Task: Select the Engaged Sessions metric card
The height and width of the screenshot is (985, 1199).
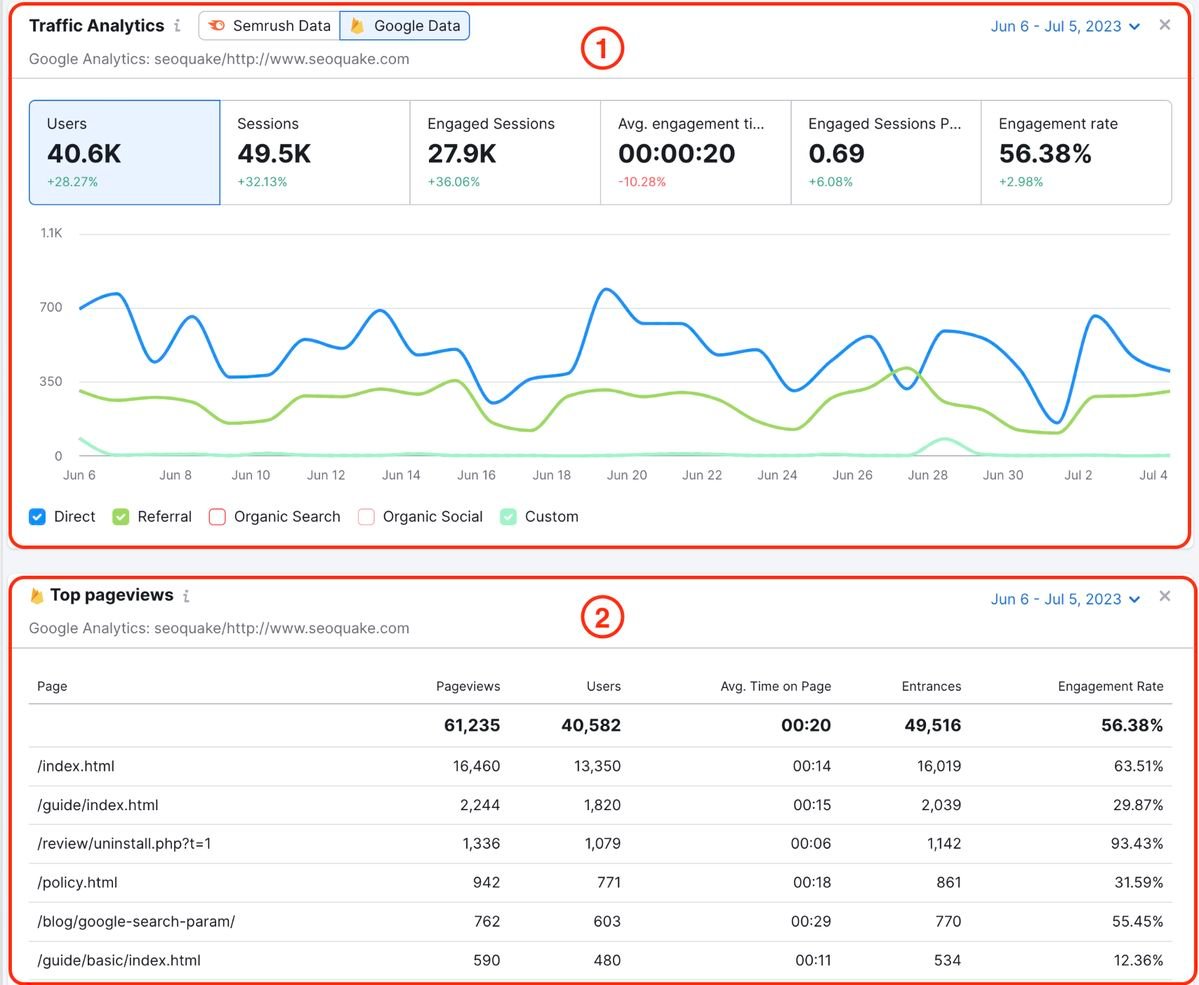Action: [x=505, y=152]
